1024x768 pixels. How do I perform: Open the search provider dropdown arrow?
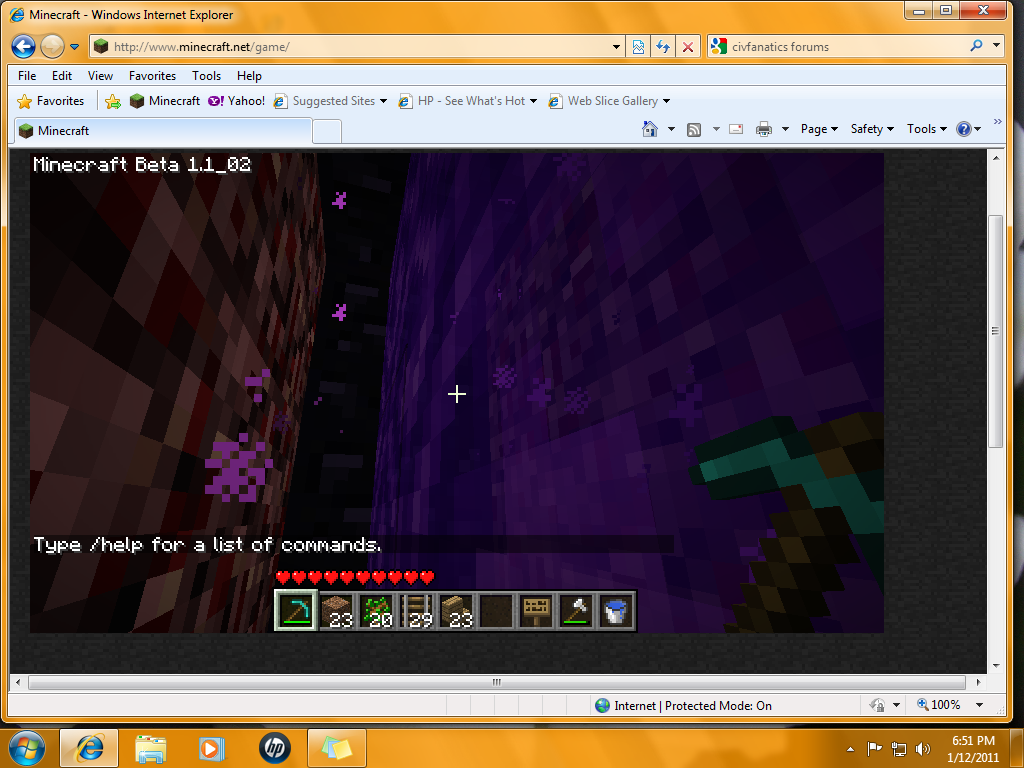(997, 46)
